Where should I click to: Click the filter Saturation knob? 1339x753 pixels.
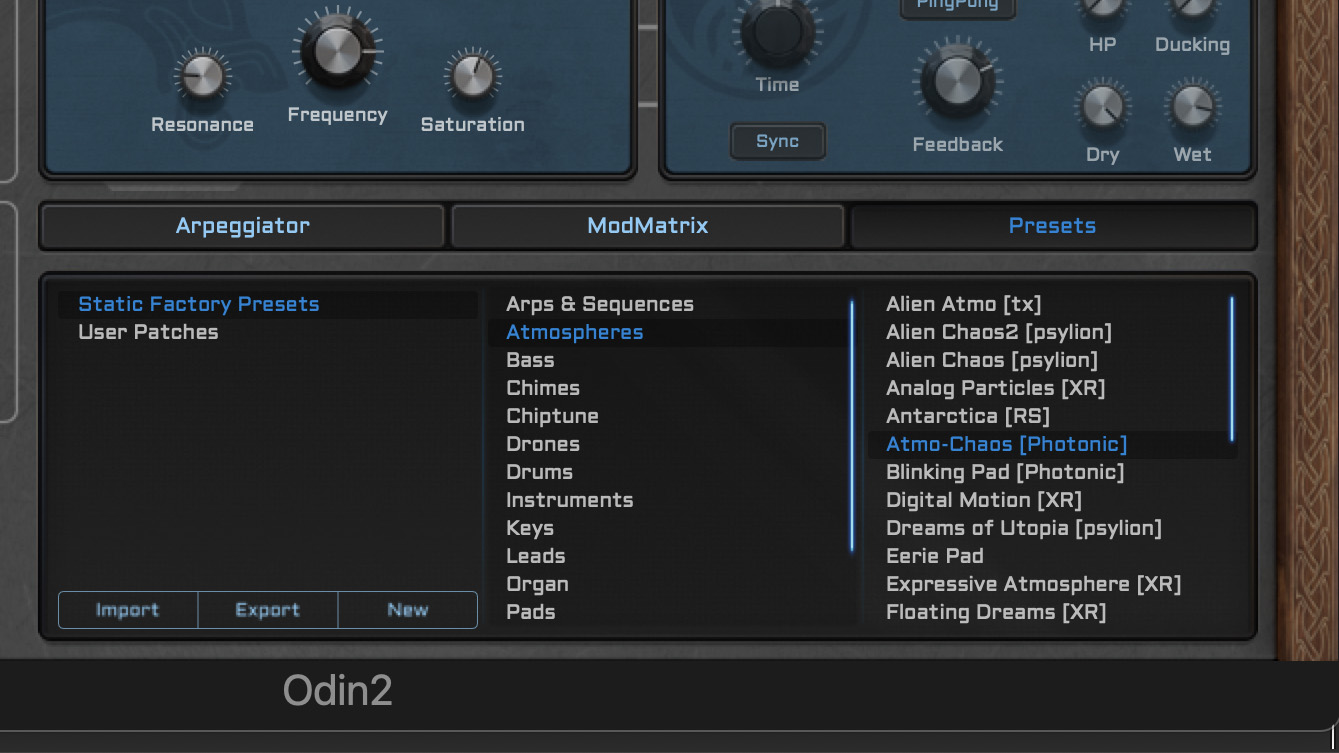coord(472,76)
